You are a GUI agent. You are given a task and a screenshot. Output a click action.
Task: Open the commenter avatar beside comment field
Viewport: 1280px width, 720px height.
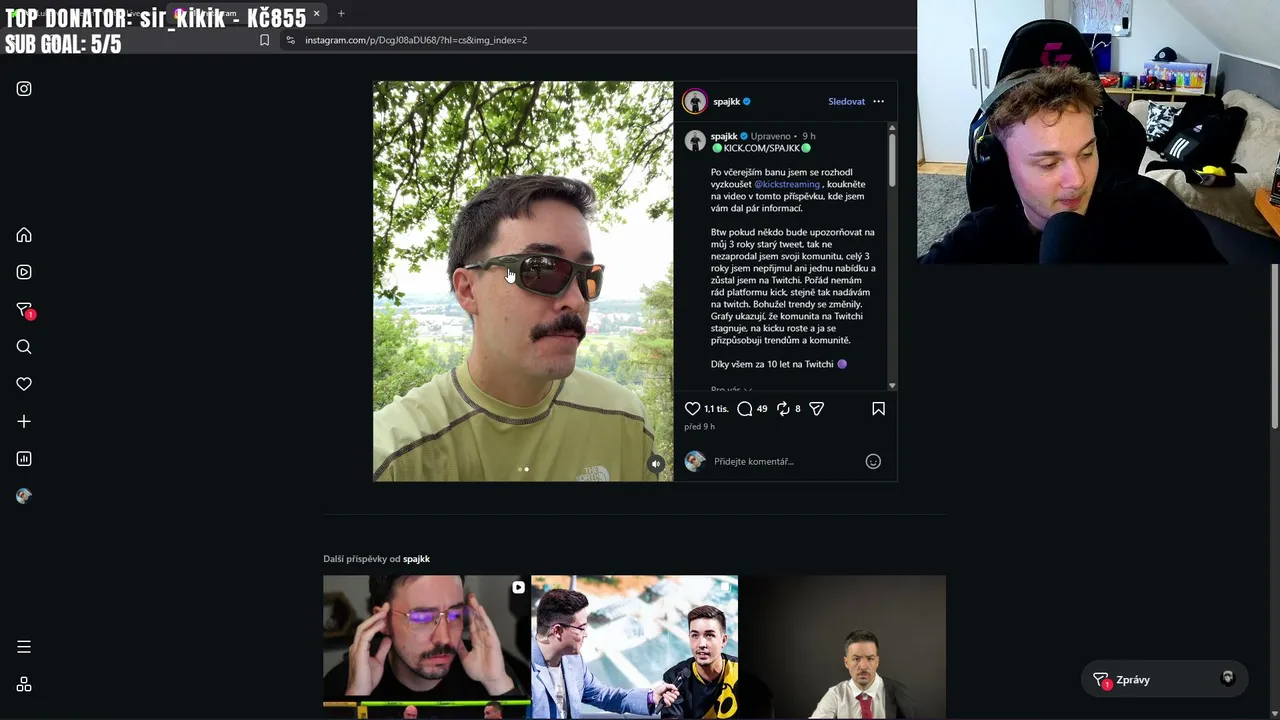(x=695, y=461)
